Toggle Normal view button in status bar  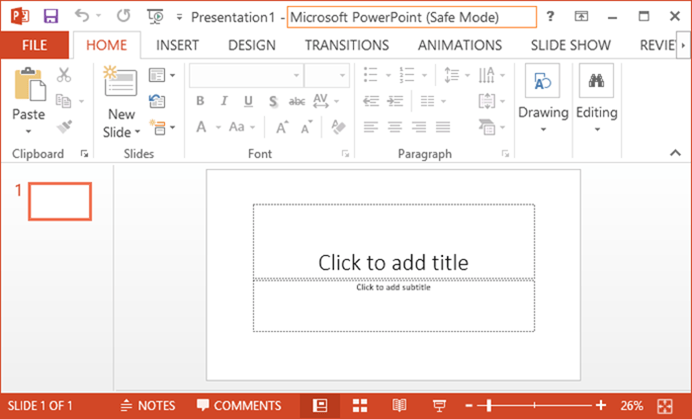(x=321, y=405)
